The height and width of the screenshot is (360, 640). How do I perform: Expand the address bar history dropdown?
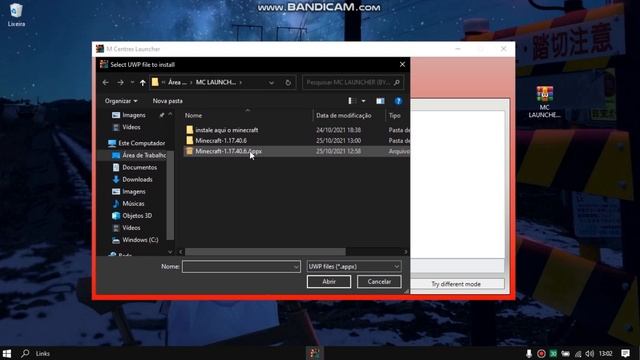pos(271,82)
